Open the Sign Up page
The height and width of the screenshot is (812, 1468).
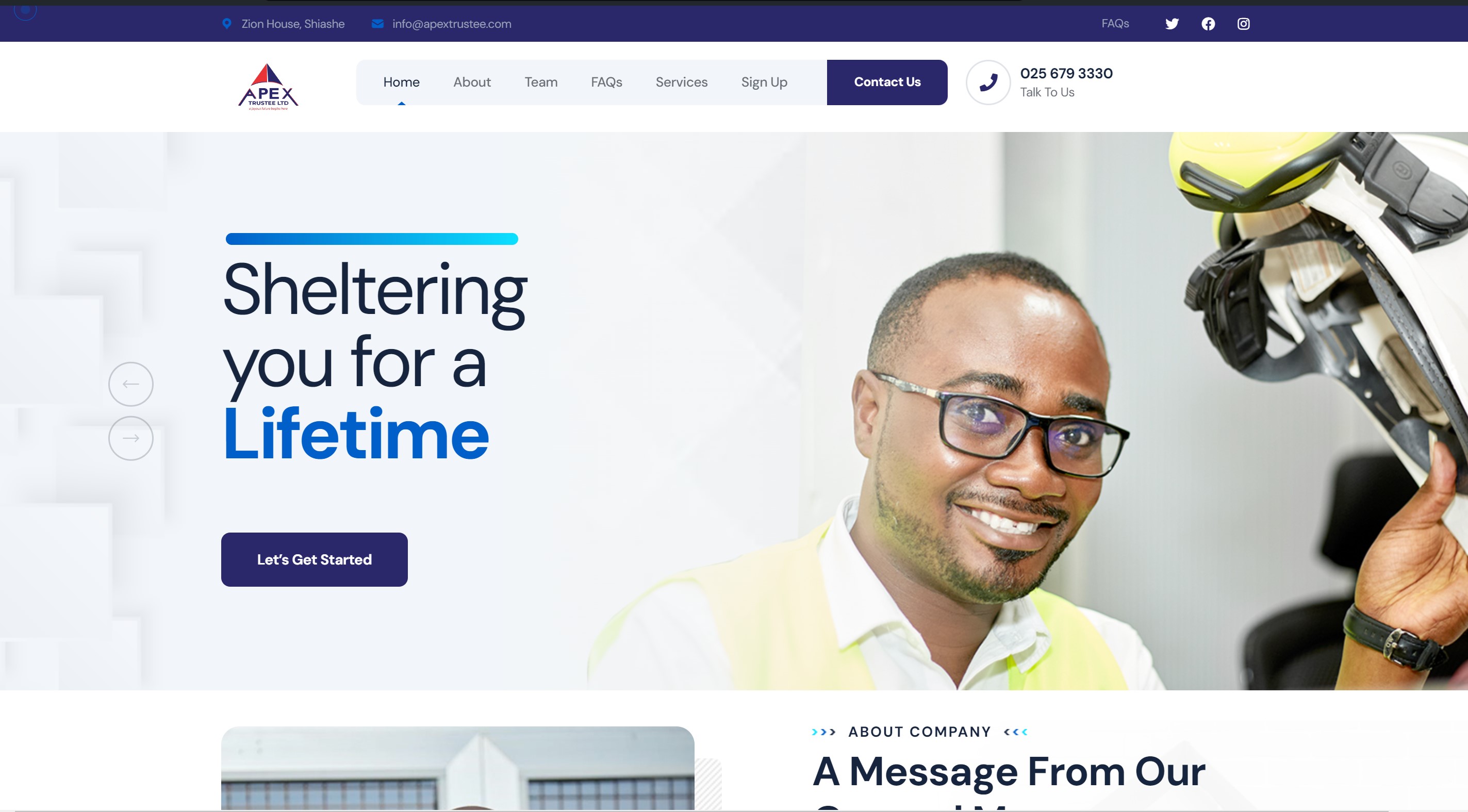[764, 82]
